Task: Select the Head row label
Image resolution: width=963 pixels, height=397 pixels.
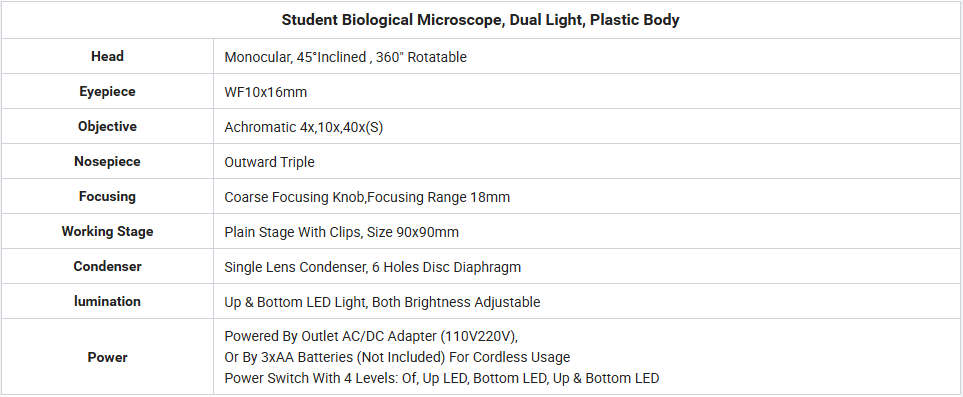Action: coord(107,56)
